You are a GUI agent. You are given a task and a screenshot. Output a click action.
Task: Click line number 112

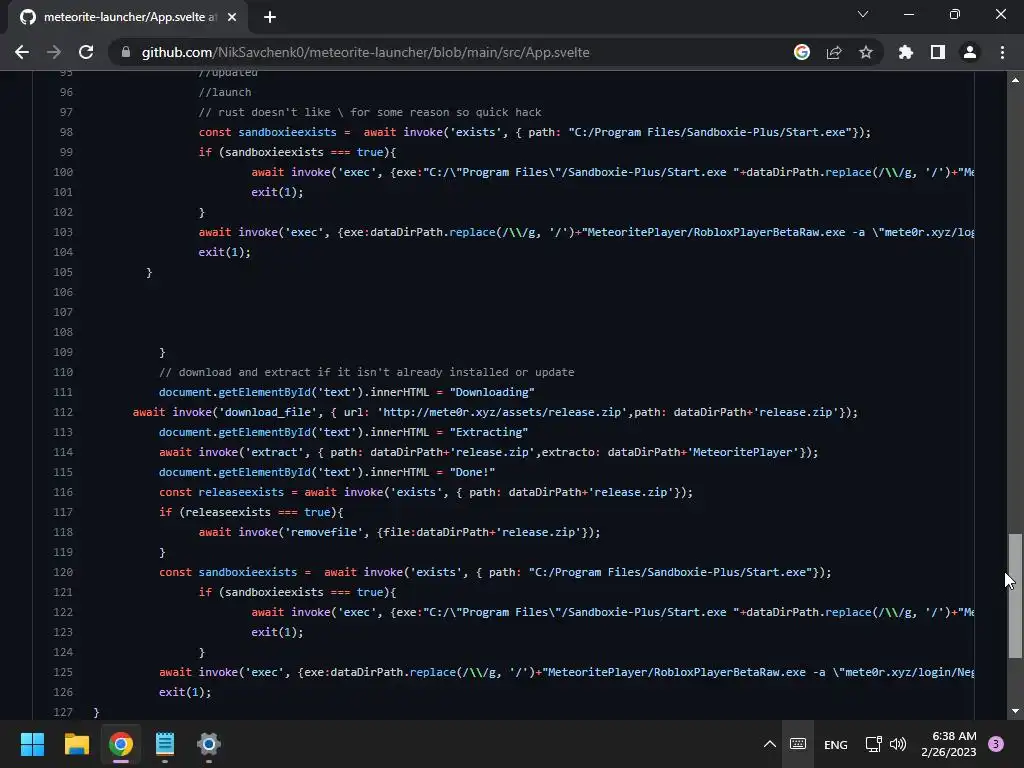(63, 412)
